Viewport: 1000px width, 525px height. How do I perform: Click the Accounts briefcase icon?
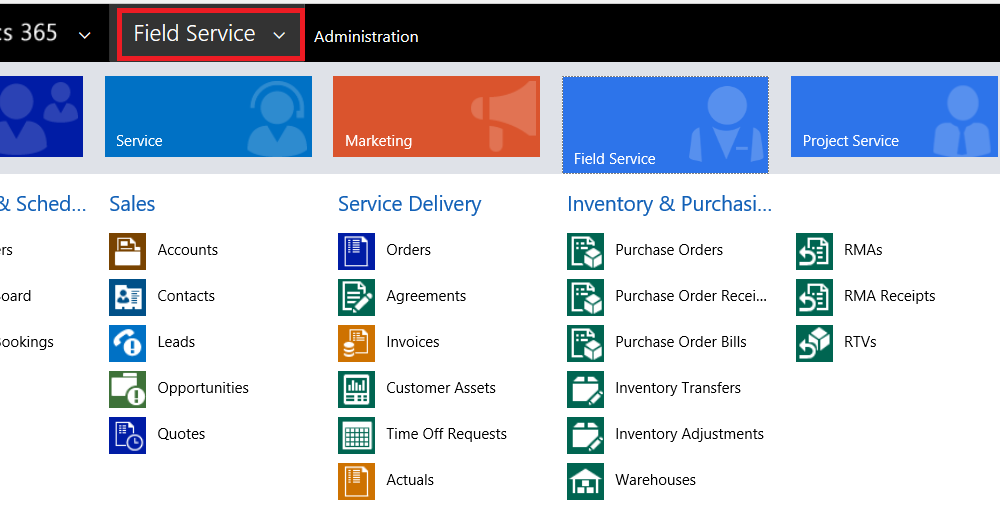(128, 251)
